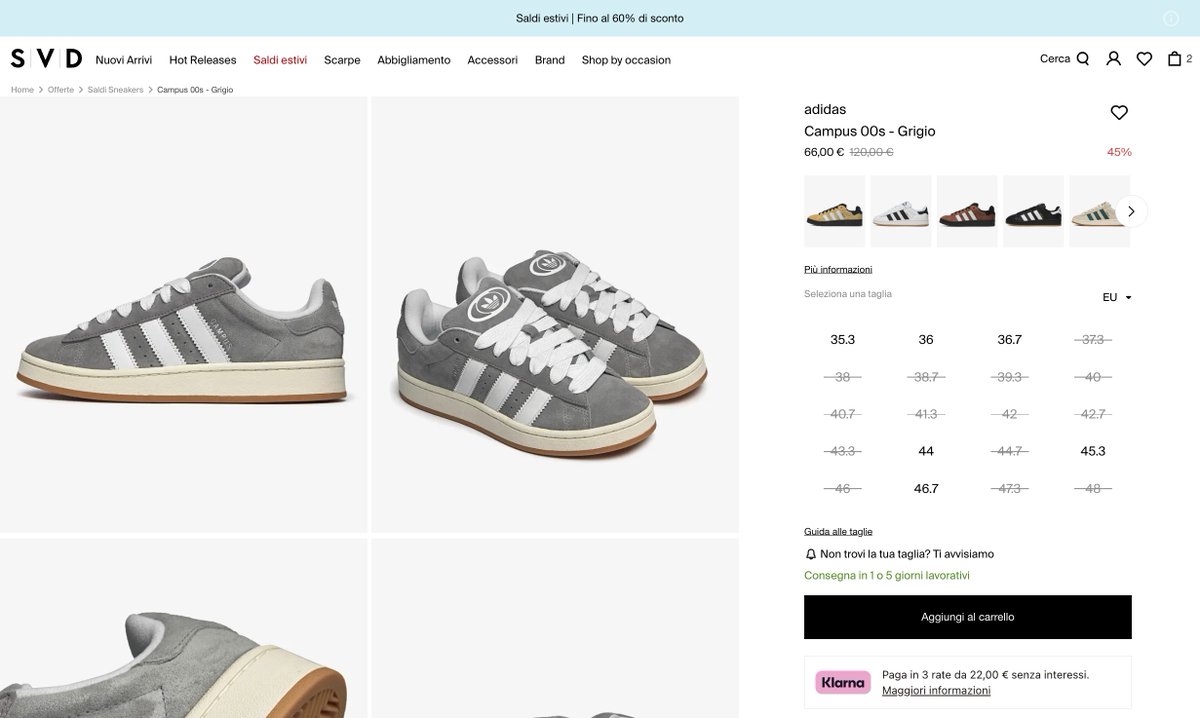Open Guida alle taglie link
Image resolution: width=1200 pixels, height=718 pixels.
click(x=838, y=531)
